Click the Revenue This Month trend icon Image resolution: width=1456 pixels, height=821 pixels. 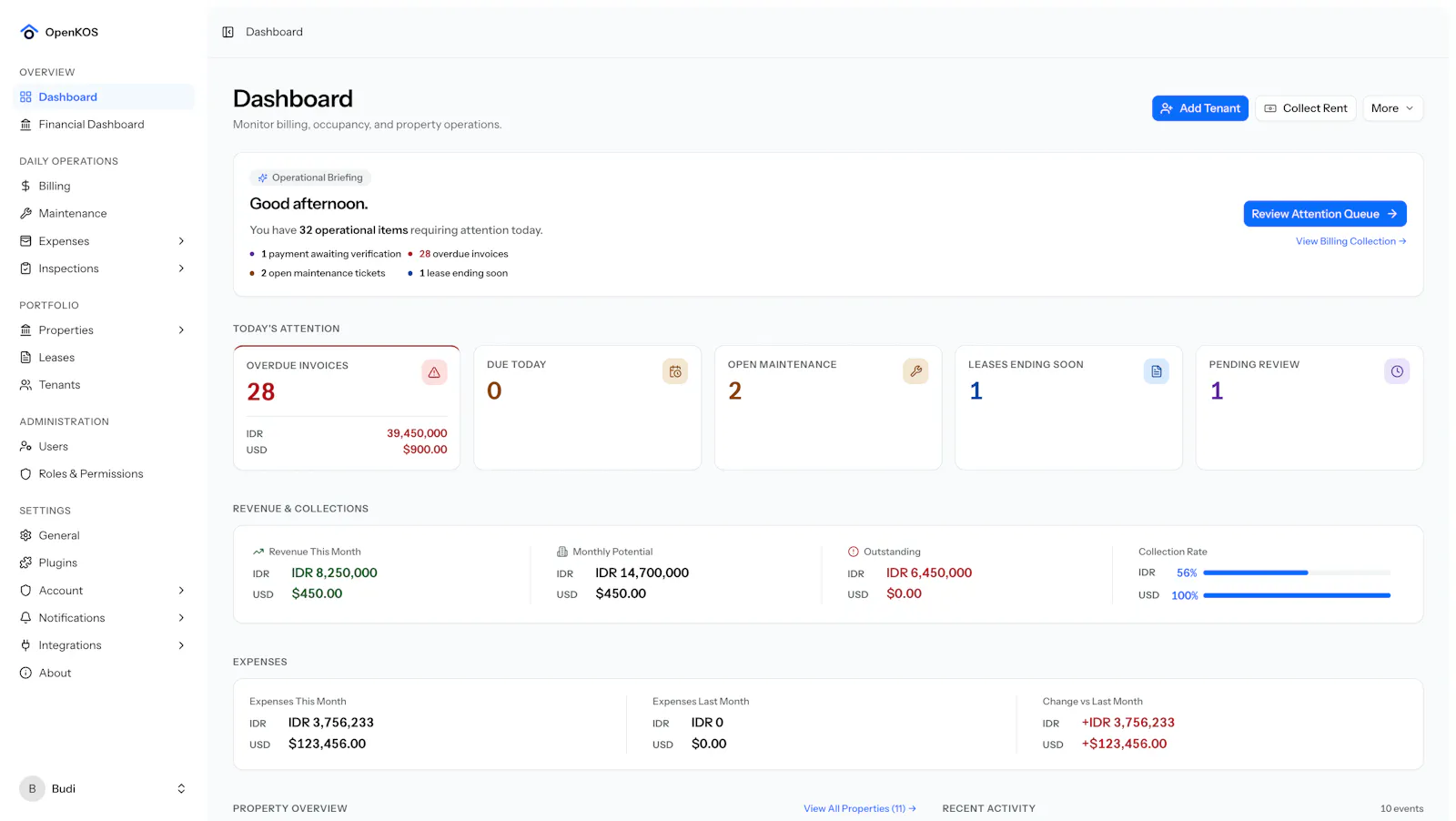coord(258,552)
